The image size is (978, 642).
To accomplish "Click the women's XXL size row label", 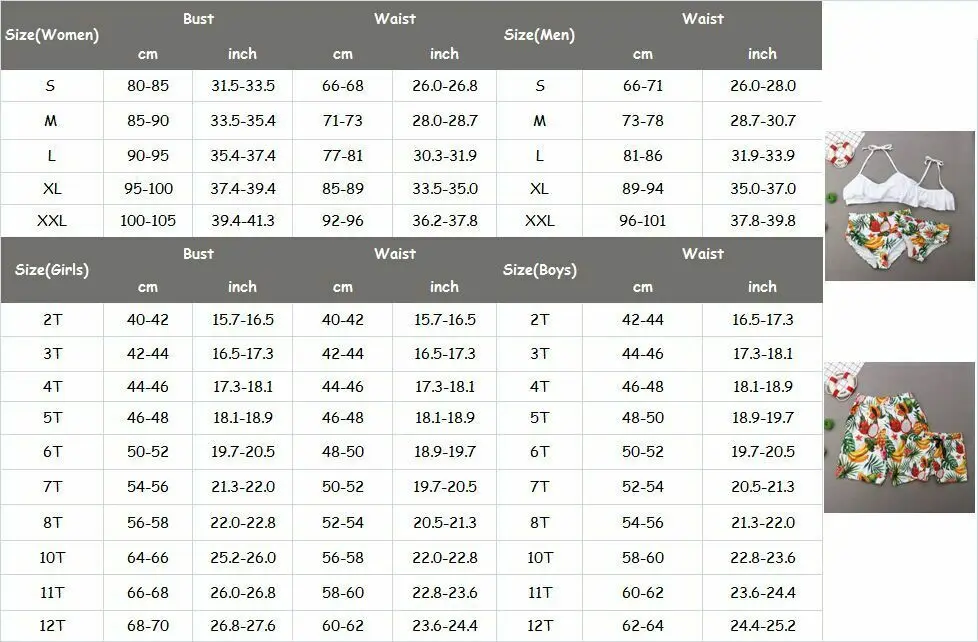I will 52,221.
